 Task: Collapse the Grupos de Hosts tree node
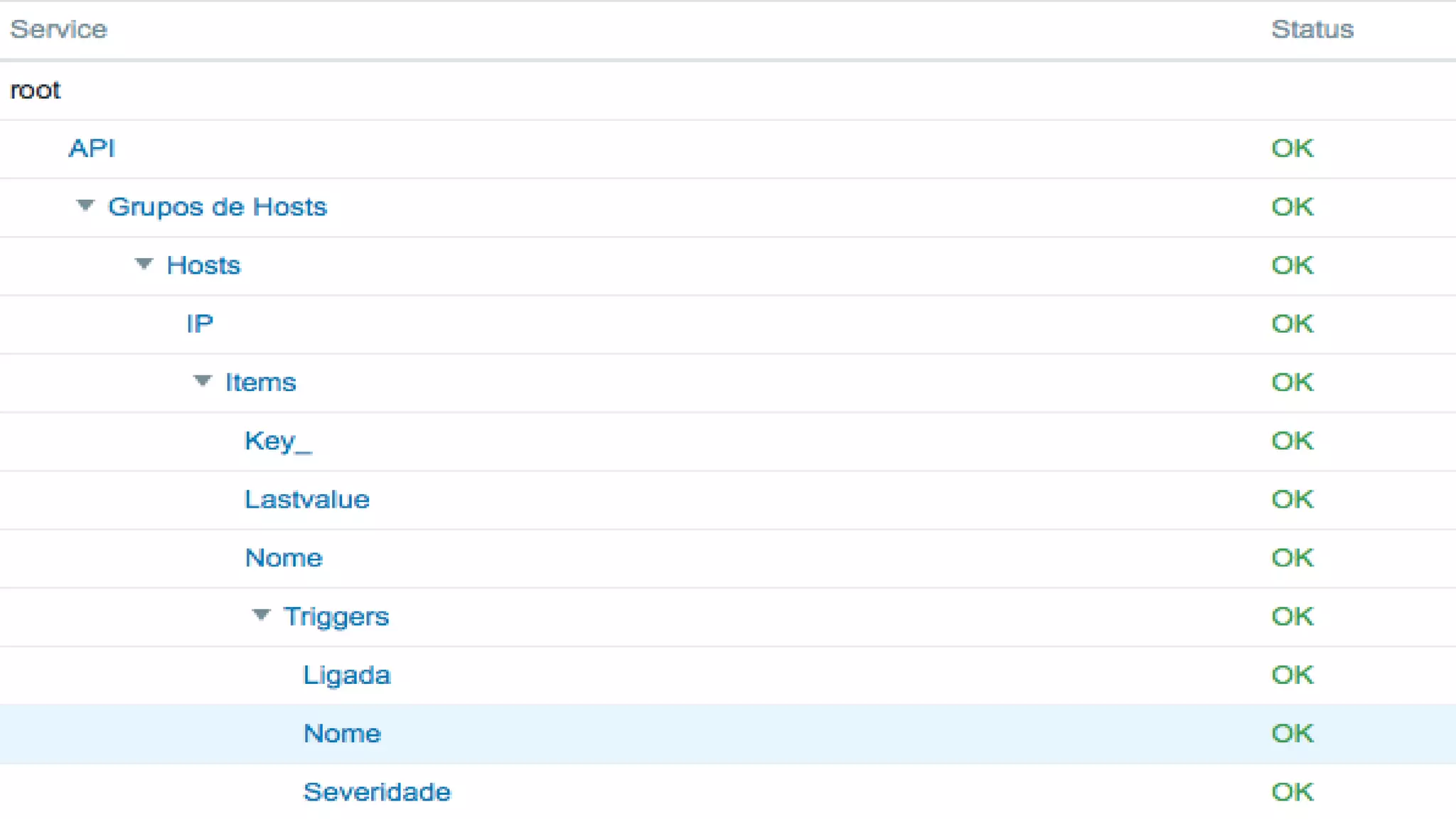tap(85, 206)
